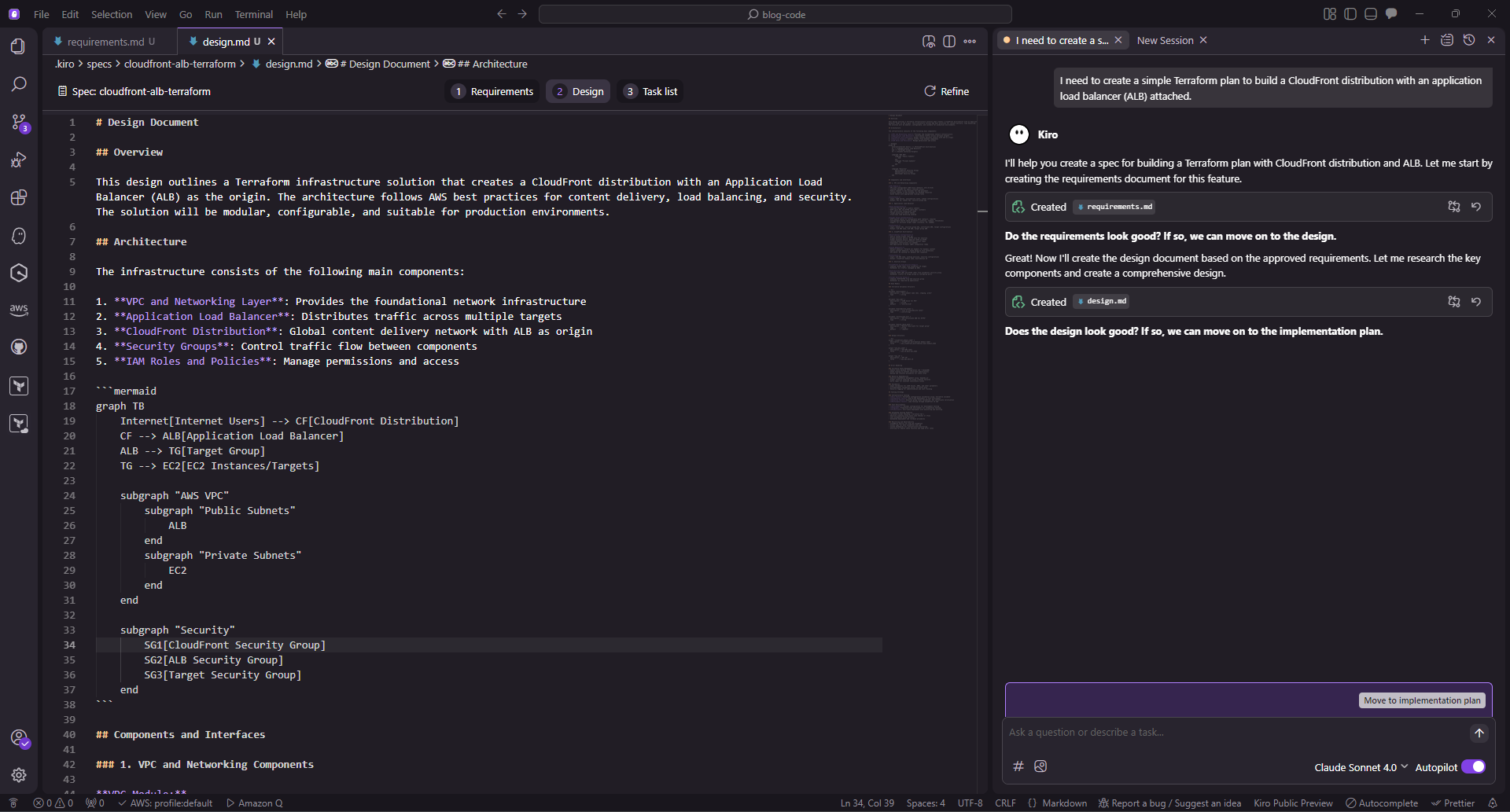The image size is (1510, 812).
Task: Click Ln 34, Col 39 cursor position
Action: [867, 803]
